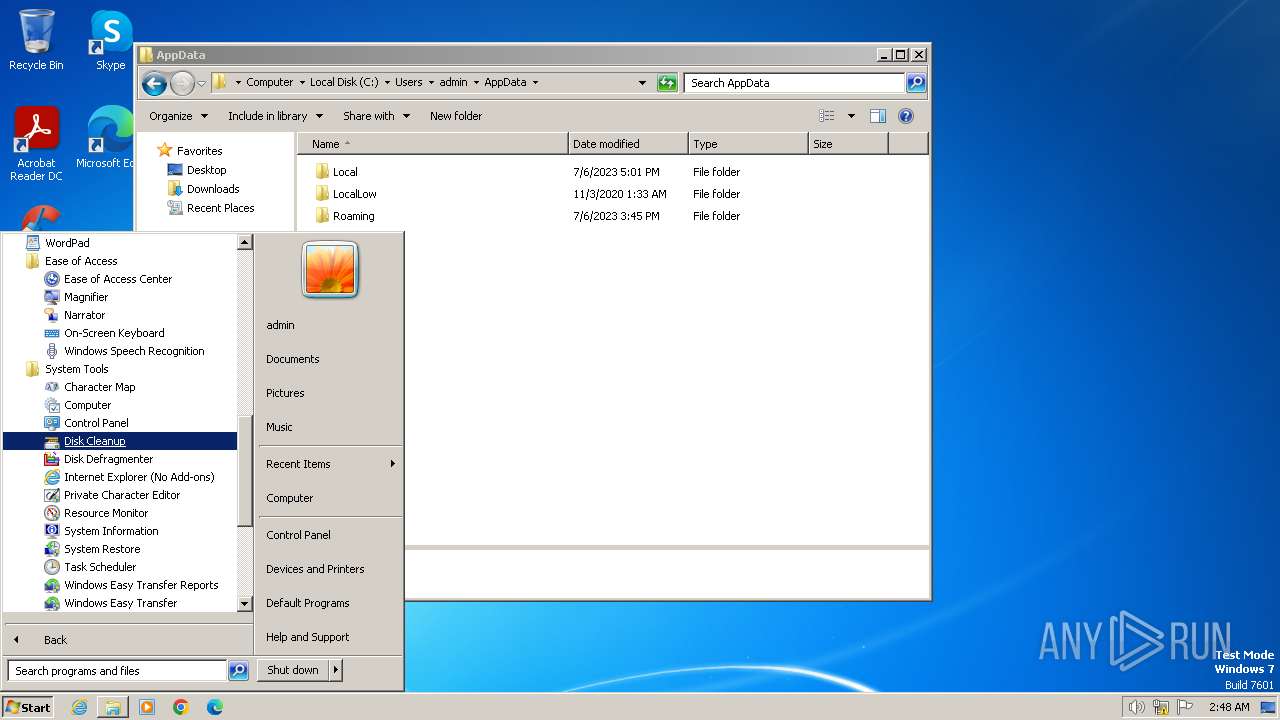The image size is (1280, 720).
Task: Open the Explorer help icon
Action: [906, 116]
